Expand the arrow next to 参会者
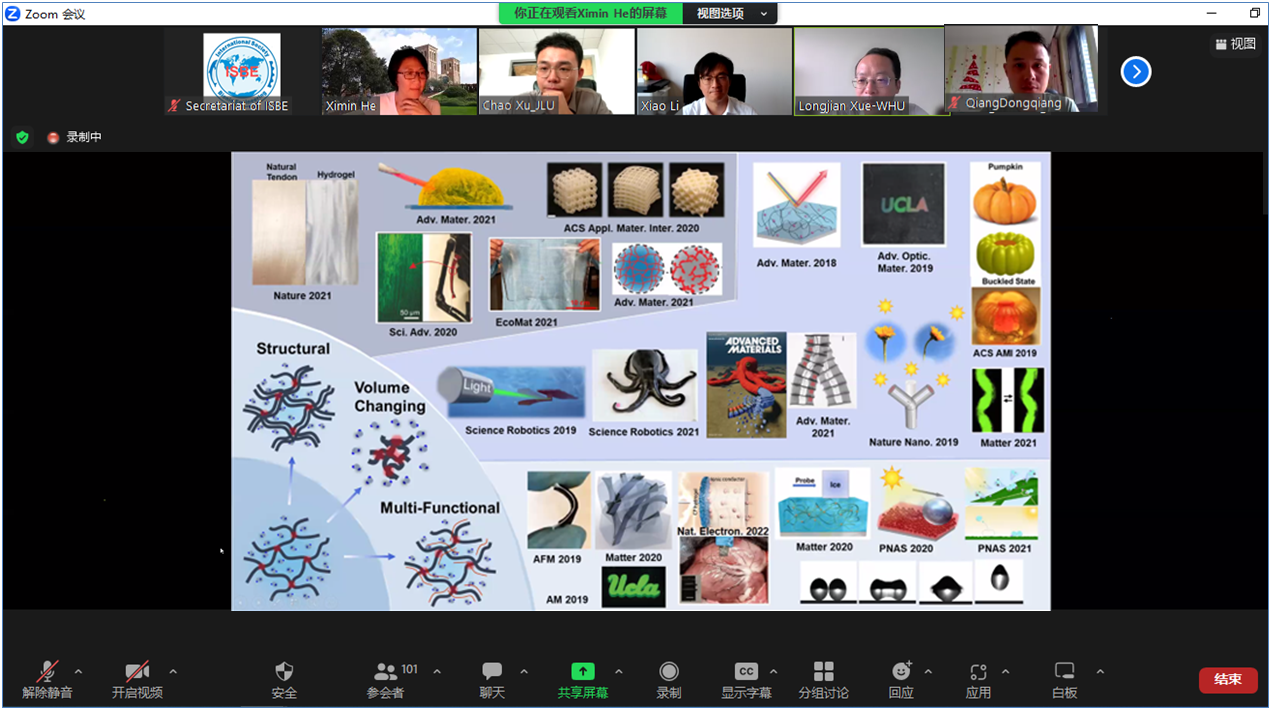Screen dimensions: 1271x710 click(437, 671)
